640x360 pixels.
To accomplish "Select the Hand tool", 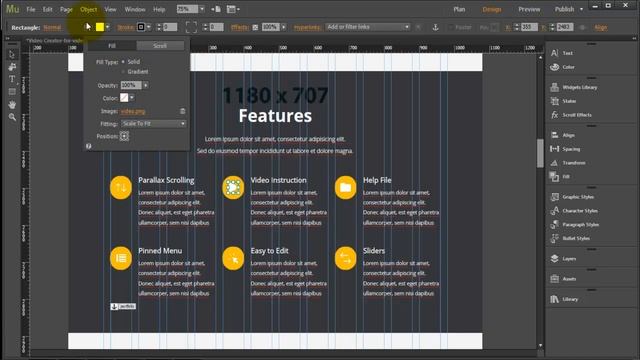I will click(x=12, y=105).
